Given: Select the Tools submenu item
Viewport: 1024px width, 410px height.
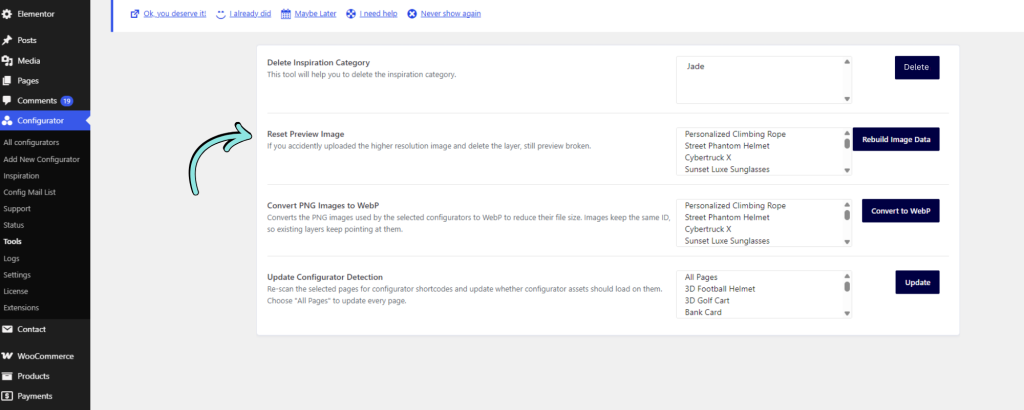Looking at the screenshot, I should click(12, 242).
